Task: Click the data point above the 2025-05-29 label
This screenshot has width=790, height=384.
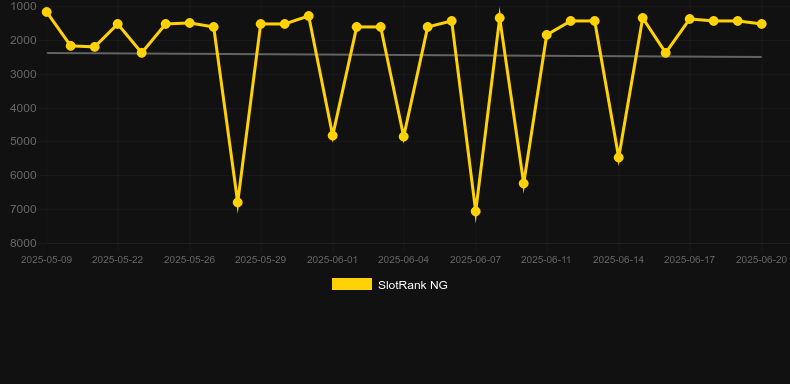Action: click(x=260, y=24)
